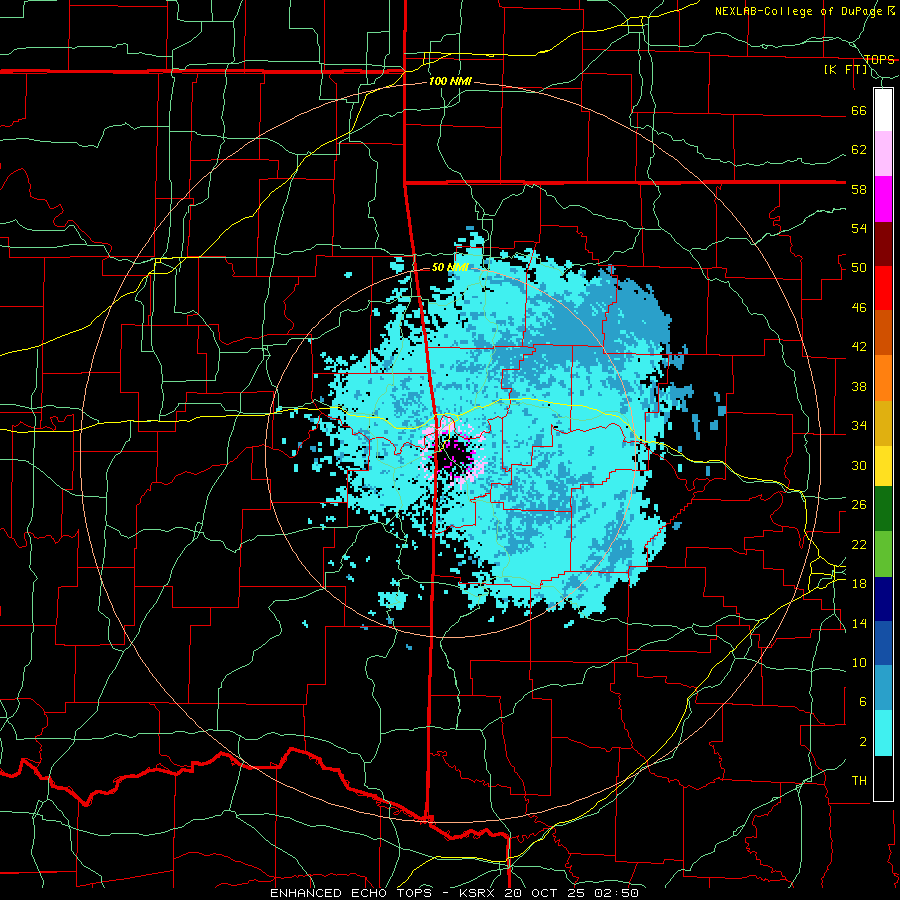This screenshot has width=900, height=900.
Task: Click legend value 34
Action: tap(859, 425)
